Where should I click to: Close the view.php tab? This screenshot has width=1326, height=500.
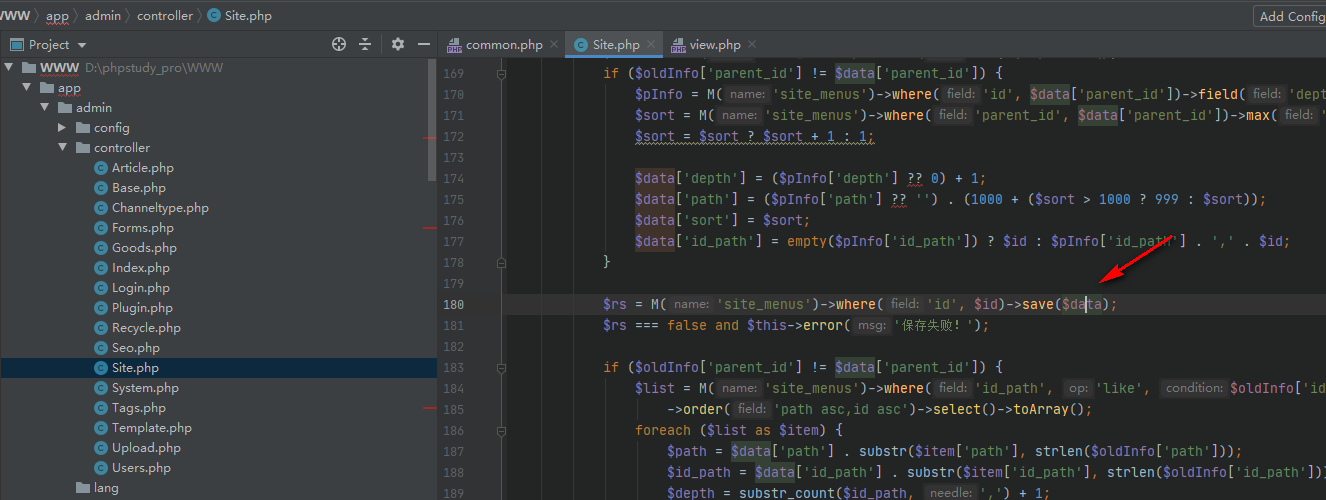coord(752,44)
